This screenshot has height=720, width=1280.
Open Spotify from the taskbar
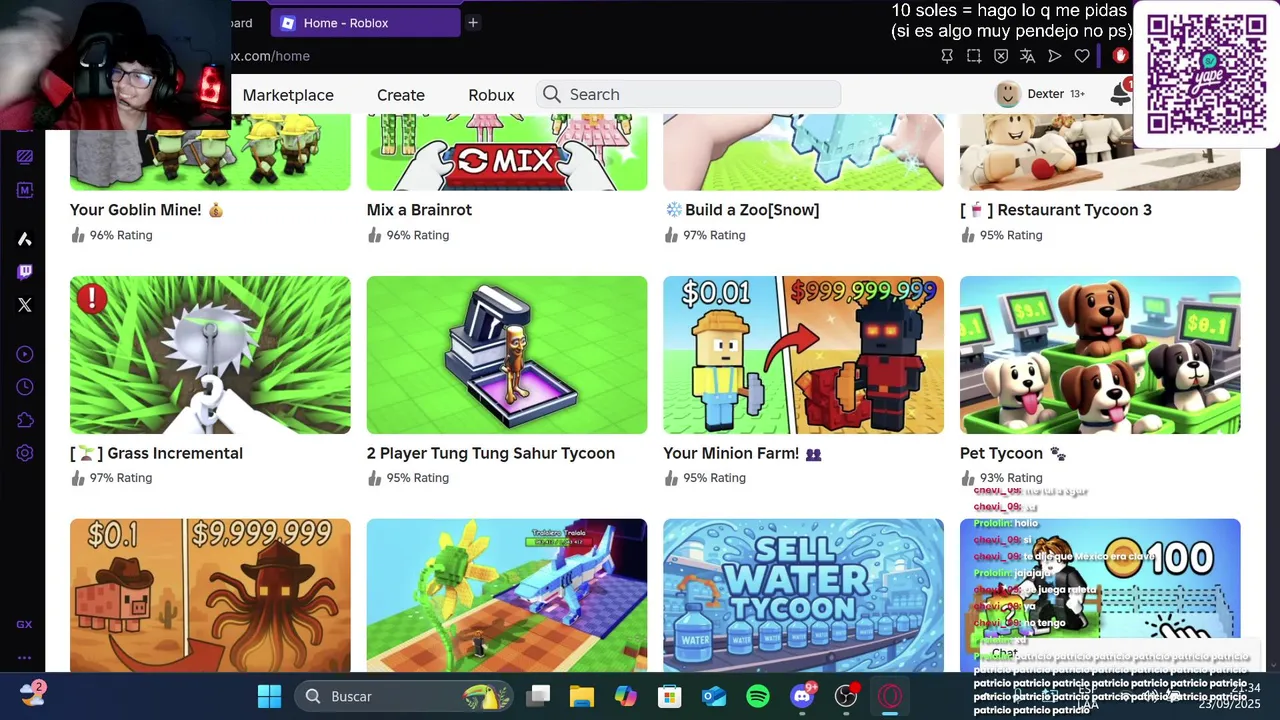tap(758, 696)
